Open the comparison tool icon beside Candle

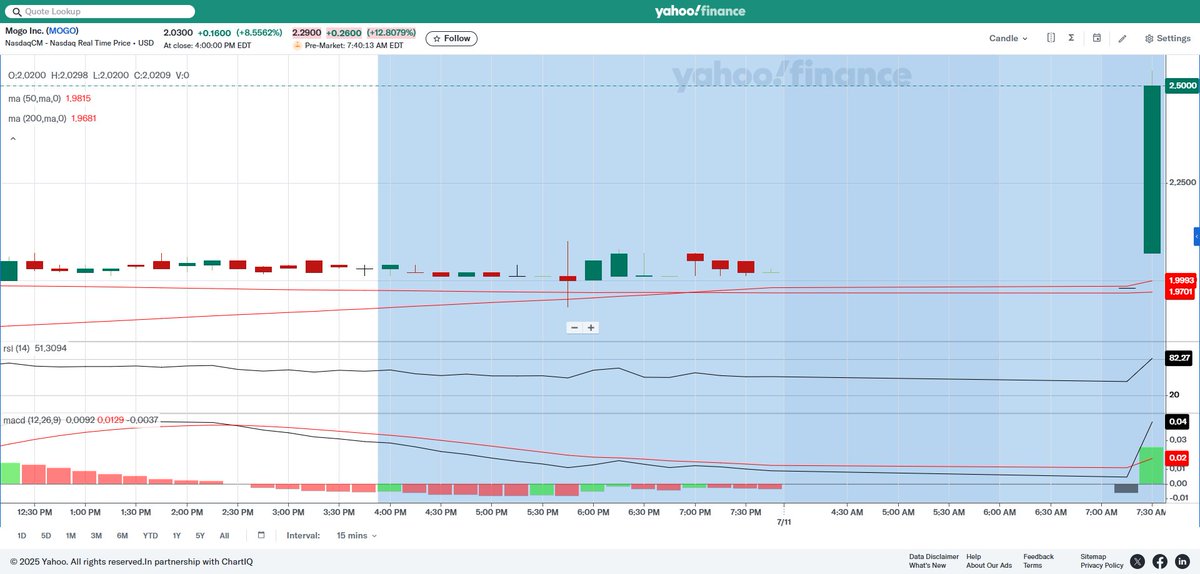click(x=1051, y=38)
